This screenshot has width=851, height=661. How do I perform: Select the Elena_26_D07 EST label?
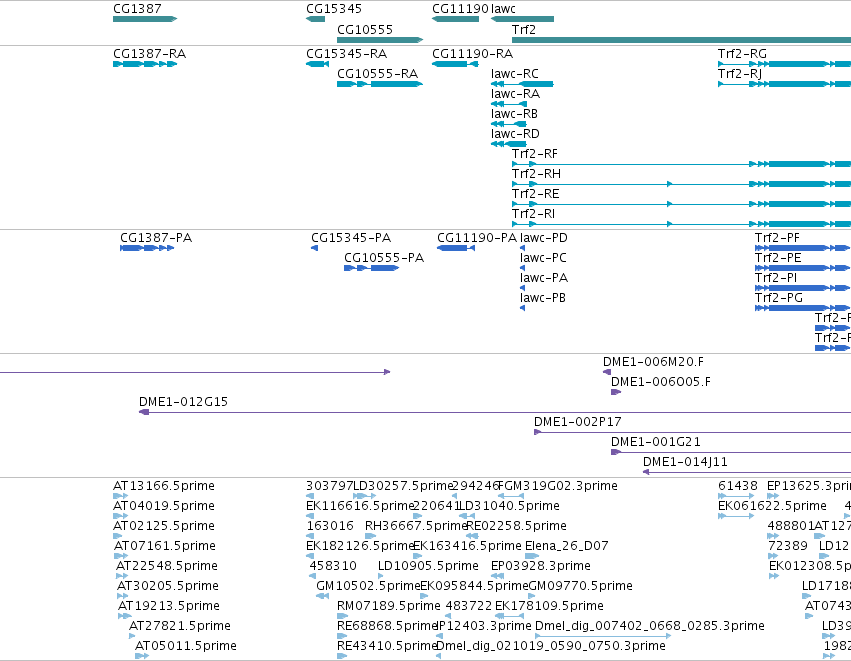coord(567,546)
